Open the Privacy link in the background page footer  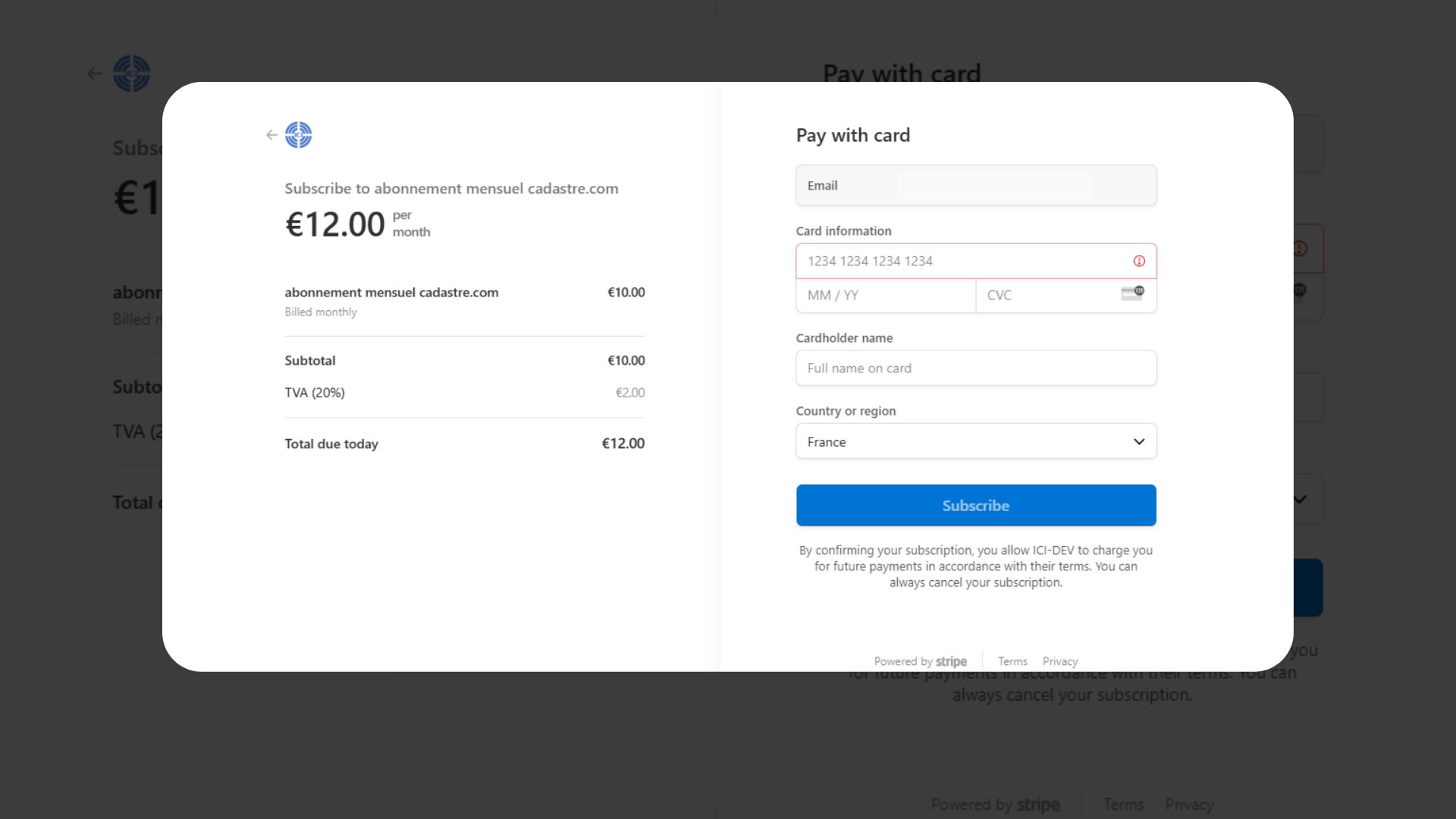(1189, 804)
